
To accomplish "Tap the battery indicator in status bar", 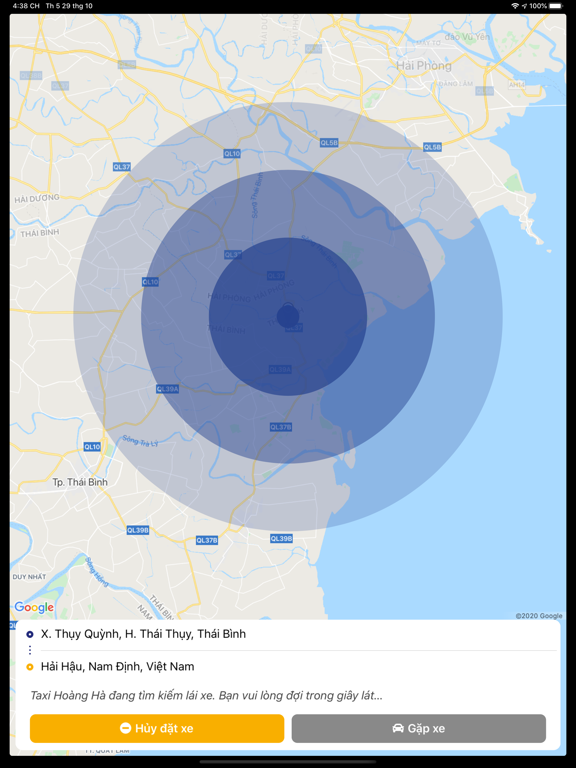I will click(x=556, y=6).
